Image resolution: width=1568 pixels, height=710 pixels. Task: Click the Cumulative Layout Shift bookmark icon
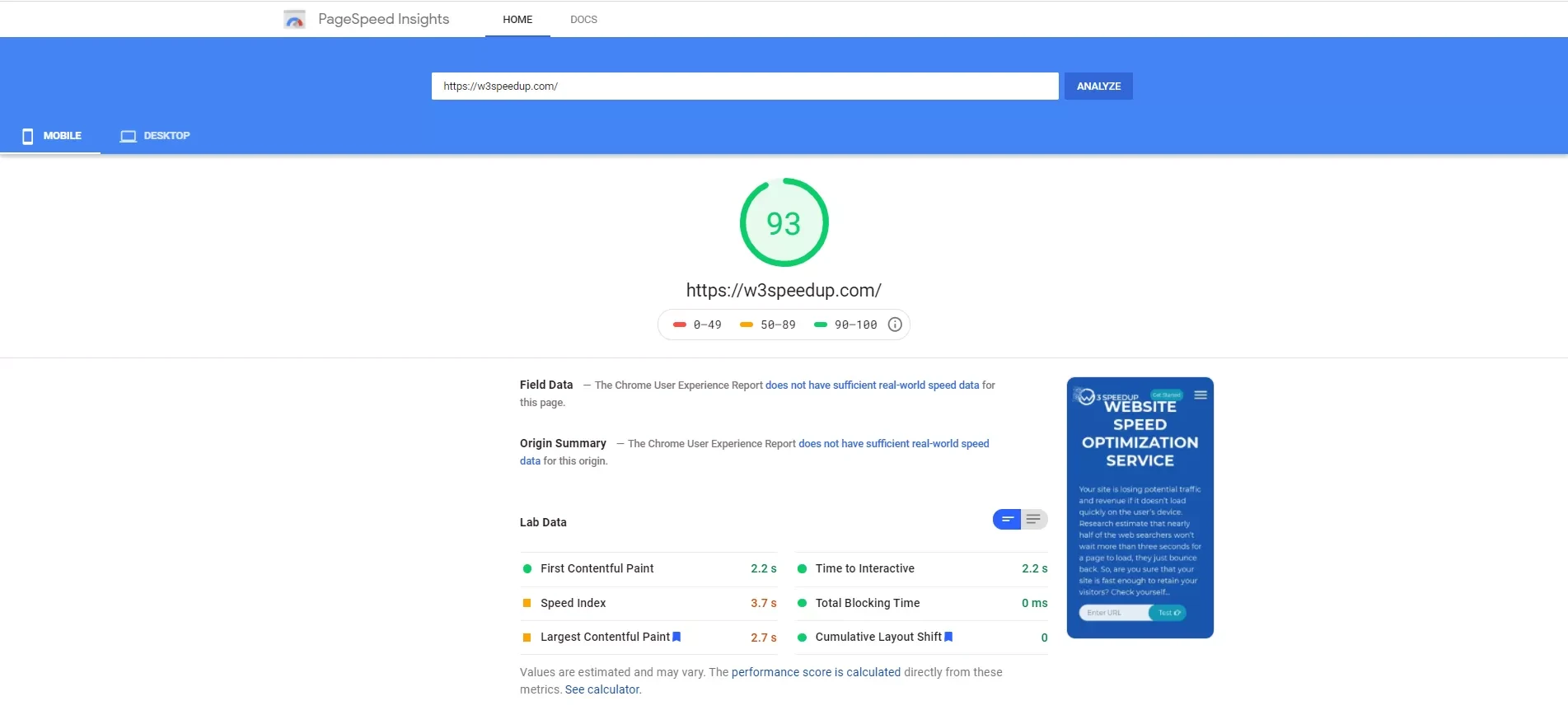pos(948,637)
